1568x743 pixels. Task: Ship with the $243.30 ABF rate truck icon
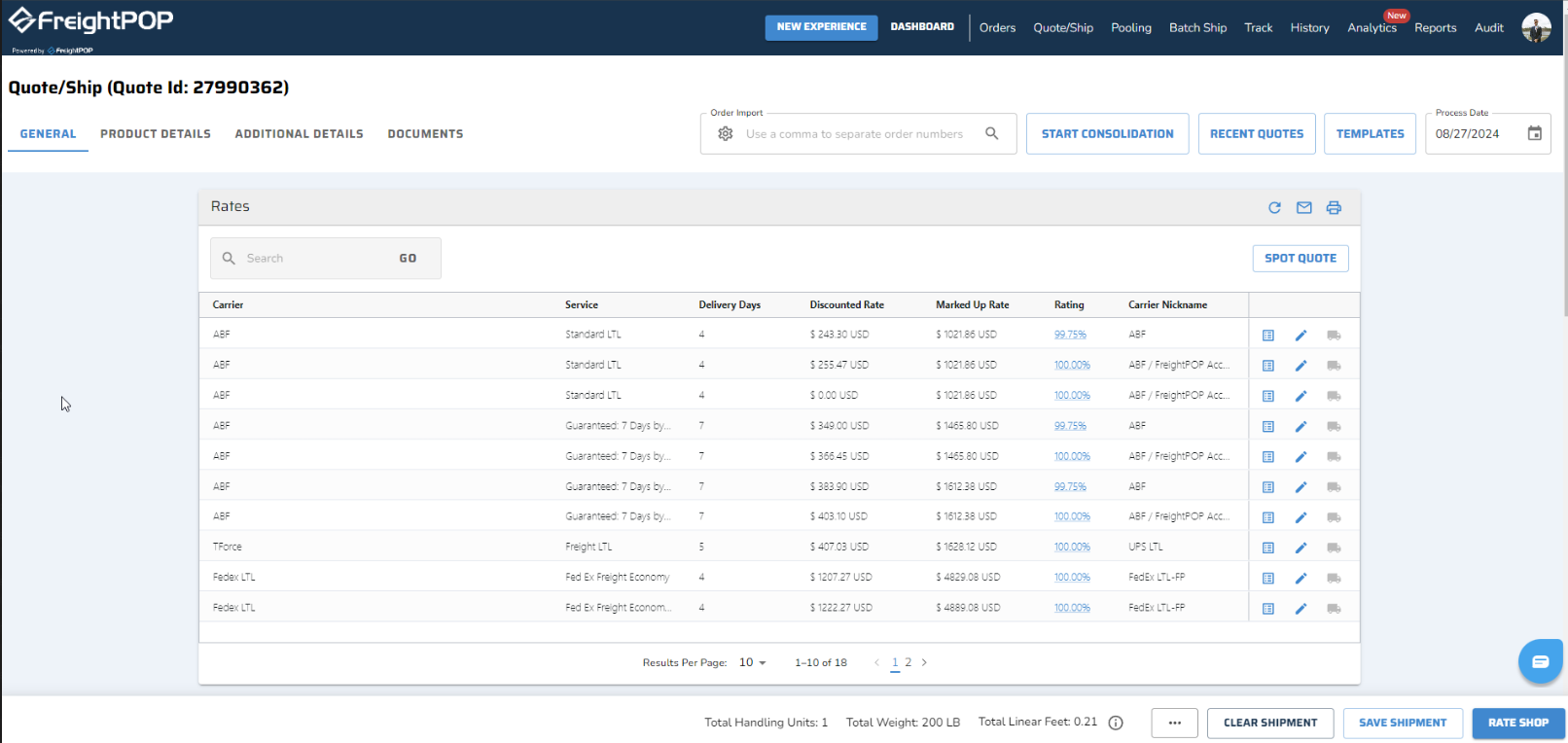(1334, 336)
